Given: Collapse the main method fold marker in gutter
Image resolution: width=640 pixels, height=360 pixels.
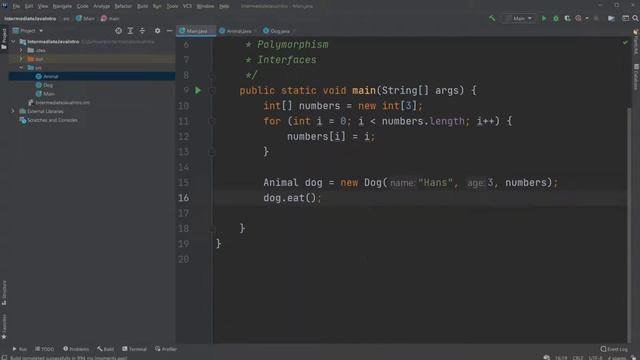Looking at the screenshot, I should (x=212, y=90).
